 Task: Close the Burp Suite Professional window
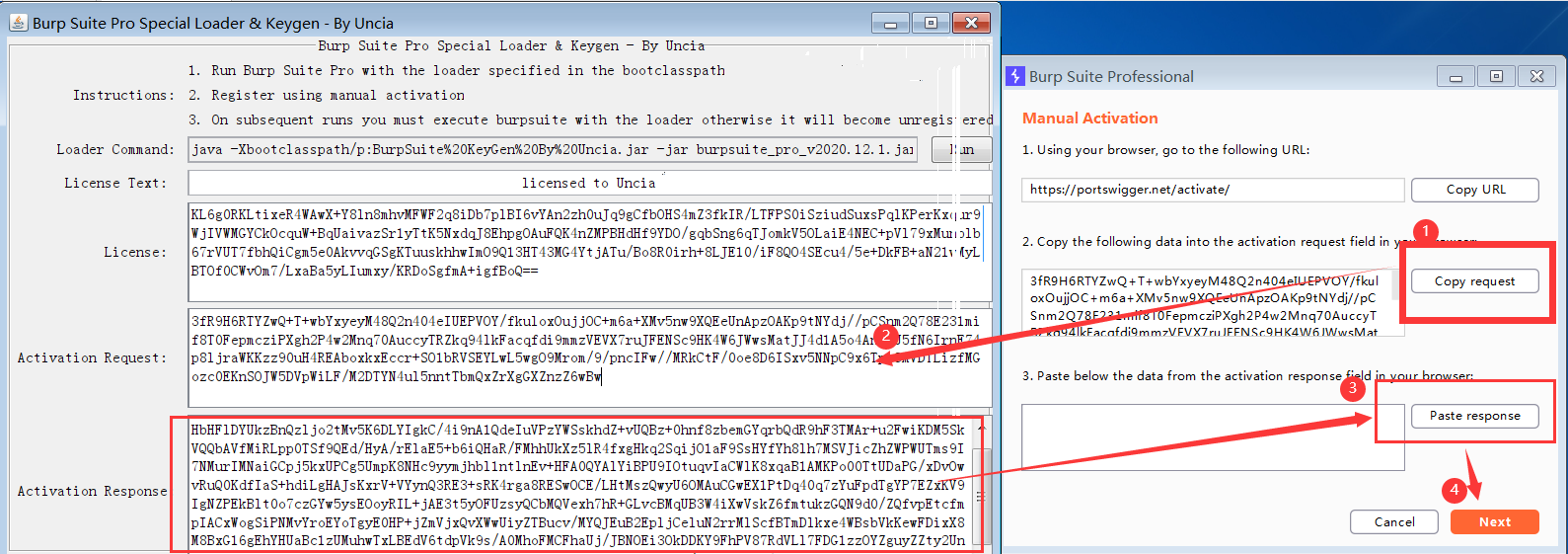pyautogui.click(x=1536, y=76)
